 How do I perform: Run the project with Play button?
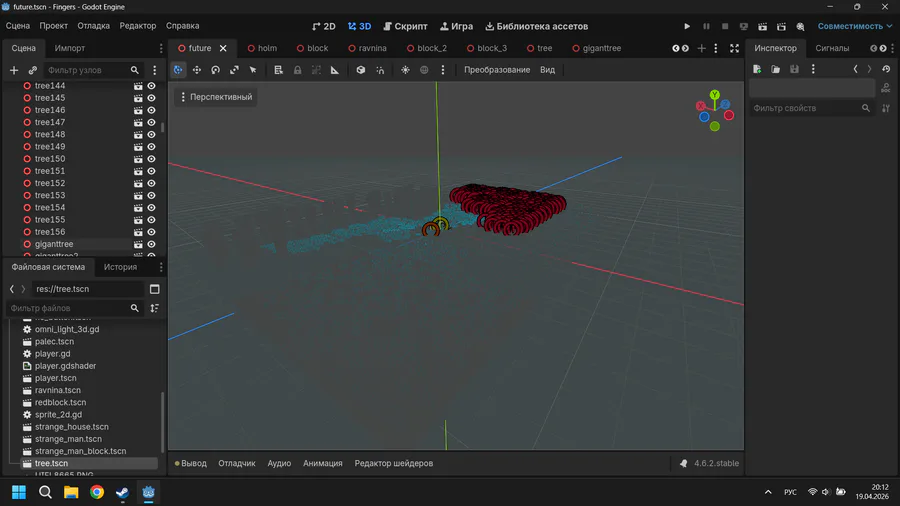[687, 26]
